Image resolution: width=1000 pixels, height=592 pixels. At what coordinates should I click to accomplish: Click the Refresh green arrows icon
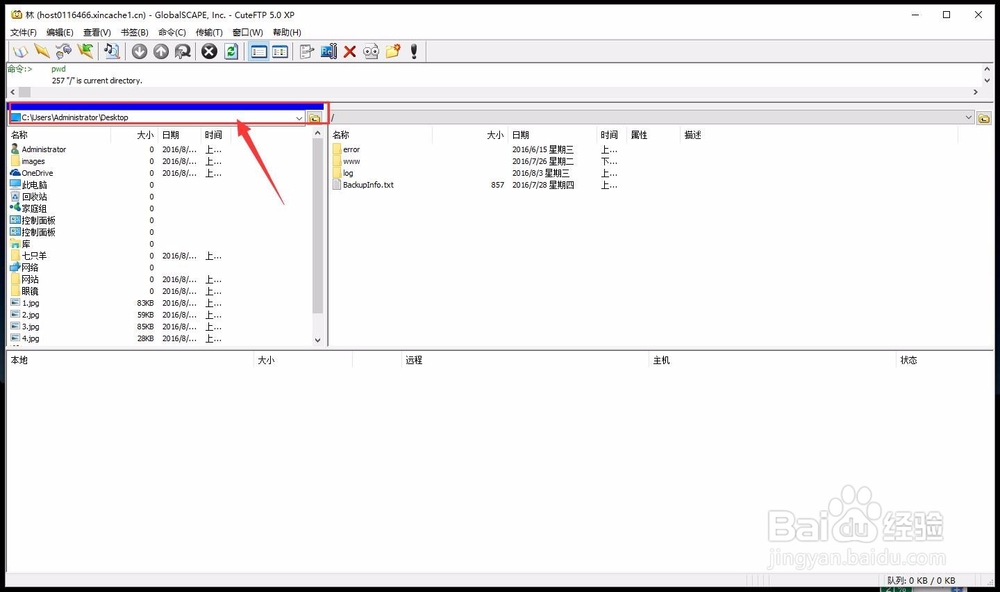click(231, 52)
